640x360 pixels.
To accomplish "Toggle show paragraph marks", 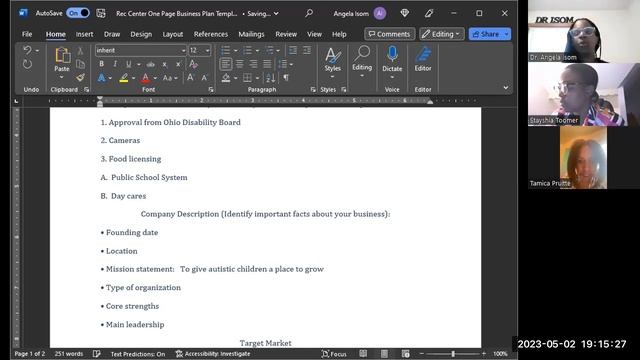I will coord(286,78).
